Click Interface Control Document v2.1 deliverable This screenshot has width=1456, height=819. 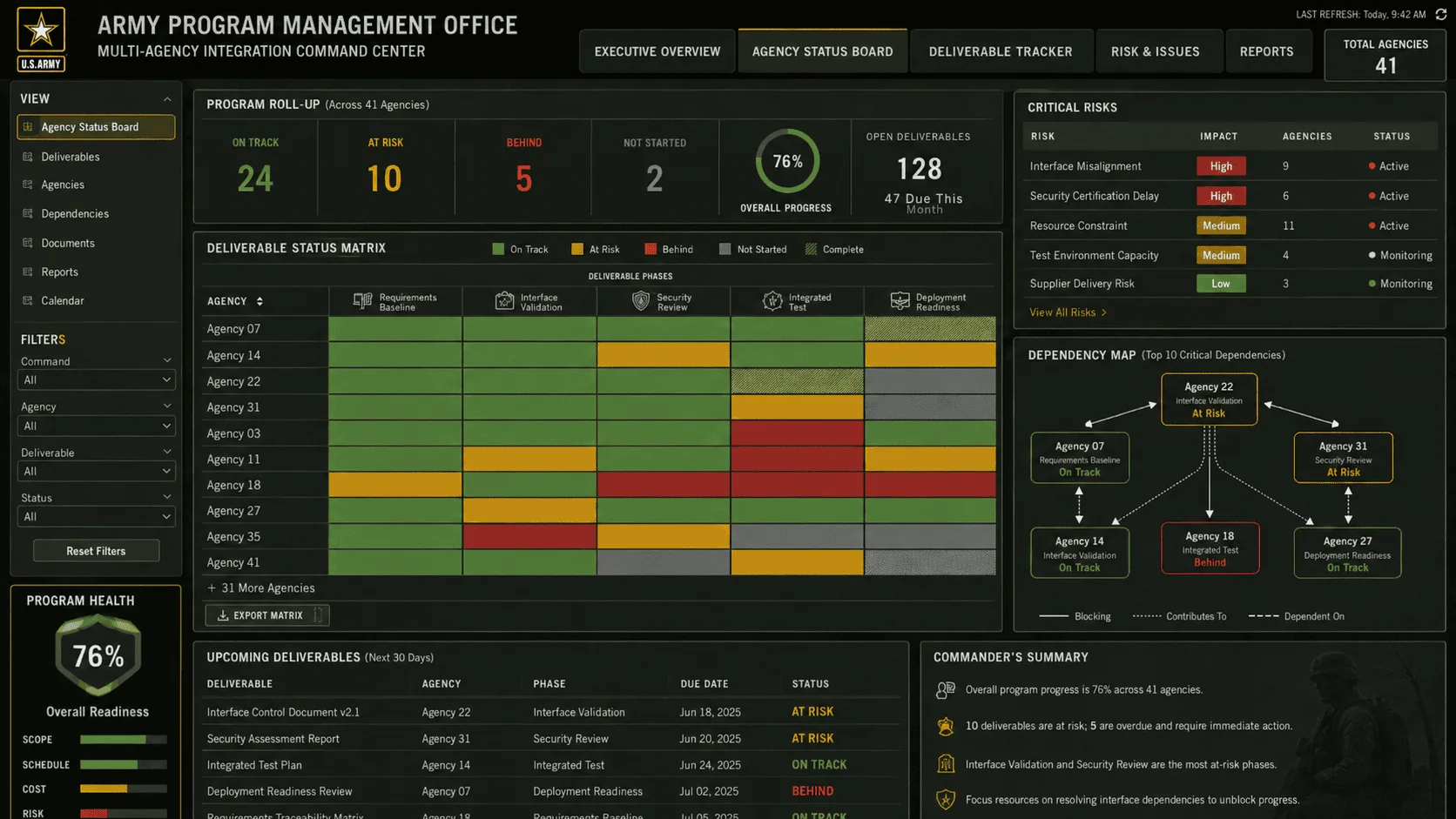coord(283,712)
